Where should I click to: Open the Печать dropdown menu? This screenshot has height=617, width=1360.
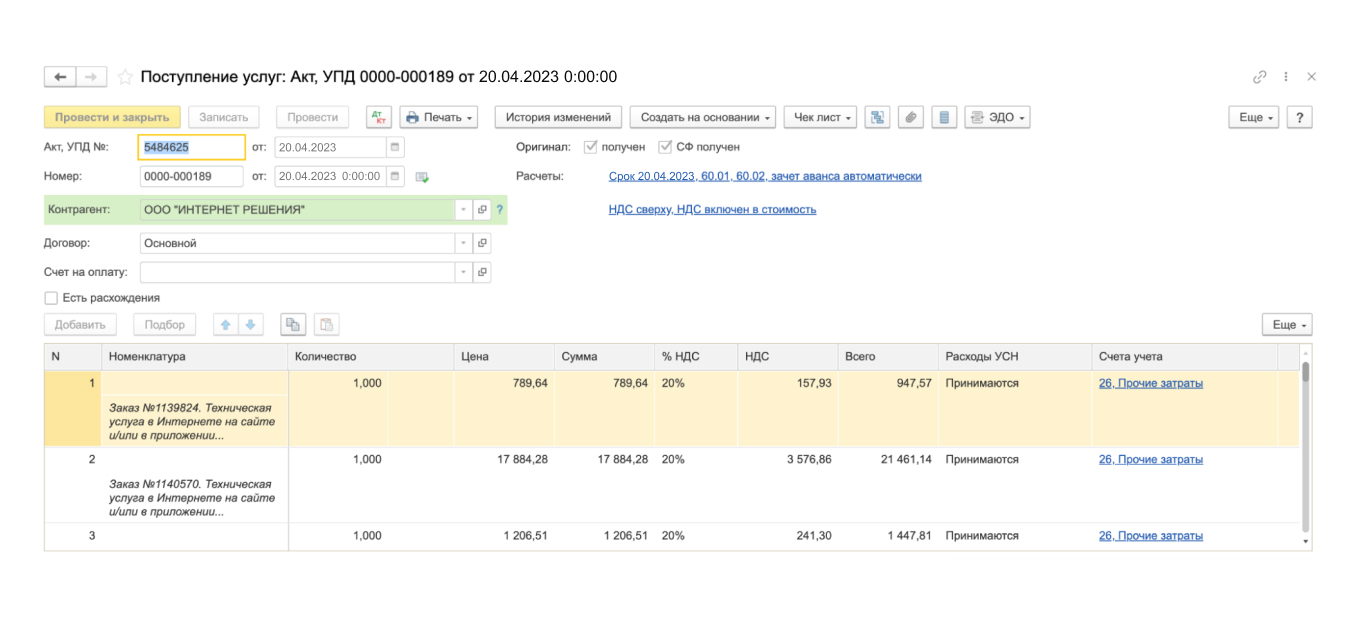pyautogui.click(x=439, y=117)
